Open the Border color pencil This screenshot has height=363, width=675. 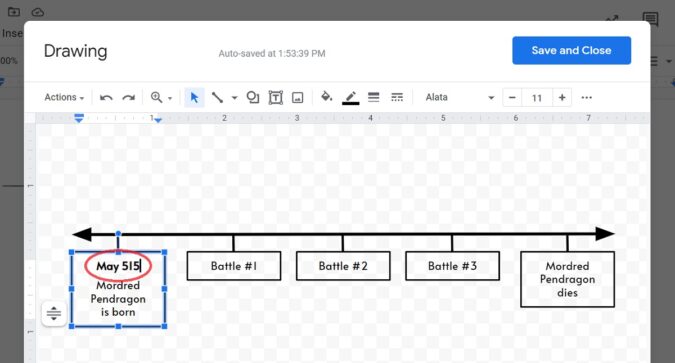350,98
